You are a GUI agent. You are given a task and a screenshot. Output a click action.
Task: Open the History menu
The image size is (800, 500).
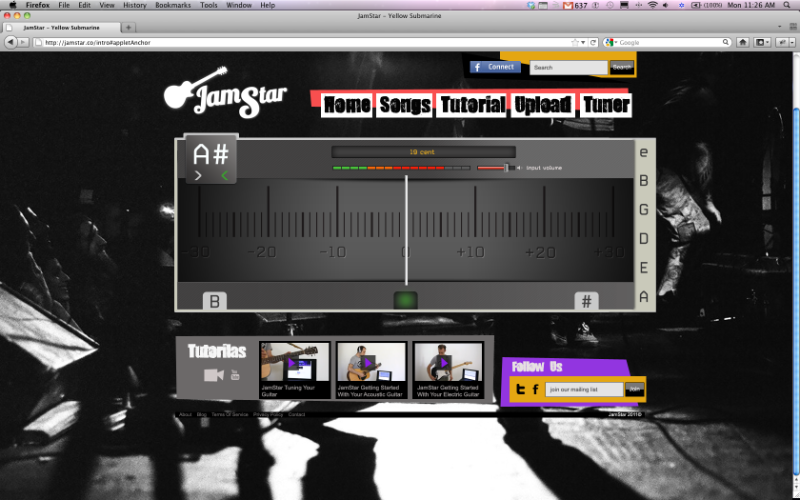tap(135, 5)
